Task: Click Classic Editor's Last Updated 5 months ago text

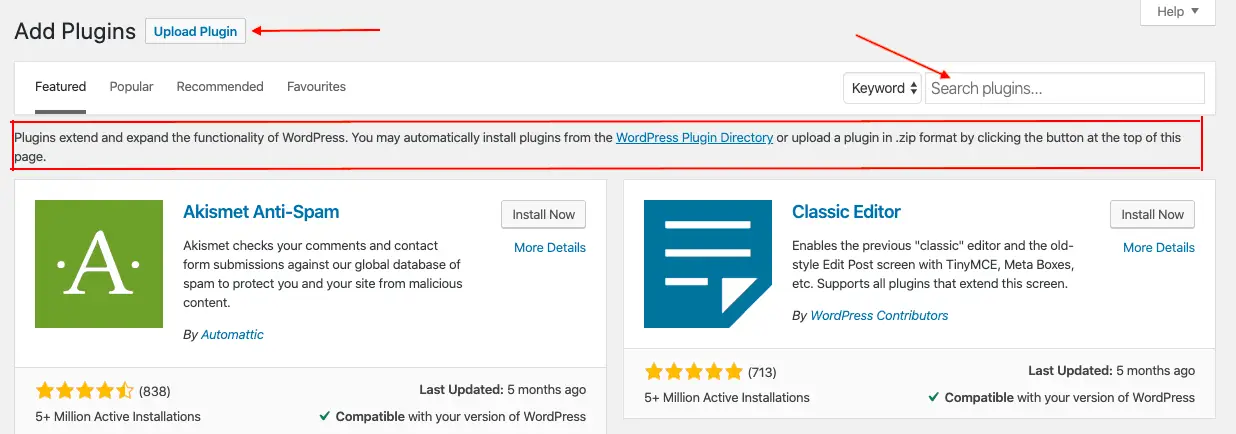Action: click(x=1110, y=371)
